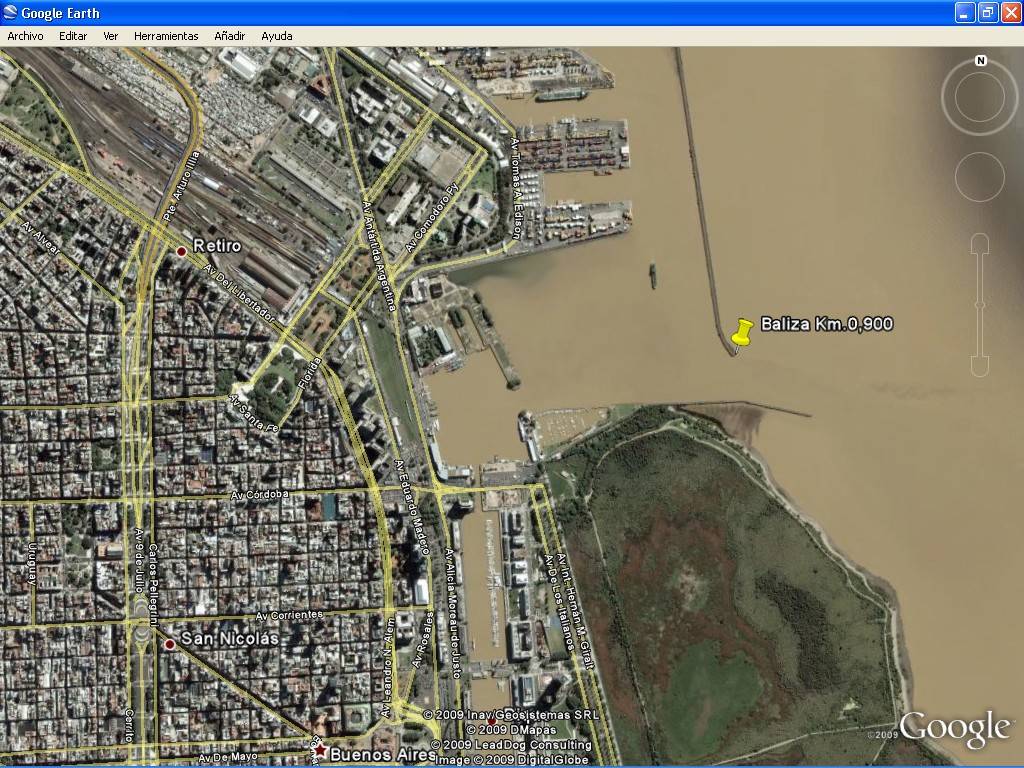Viewport: 1024px width, 768px height.
Task: Click the zoom-out end of the zoom slider
Action: point(980,366)
